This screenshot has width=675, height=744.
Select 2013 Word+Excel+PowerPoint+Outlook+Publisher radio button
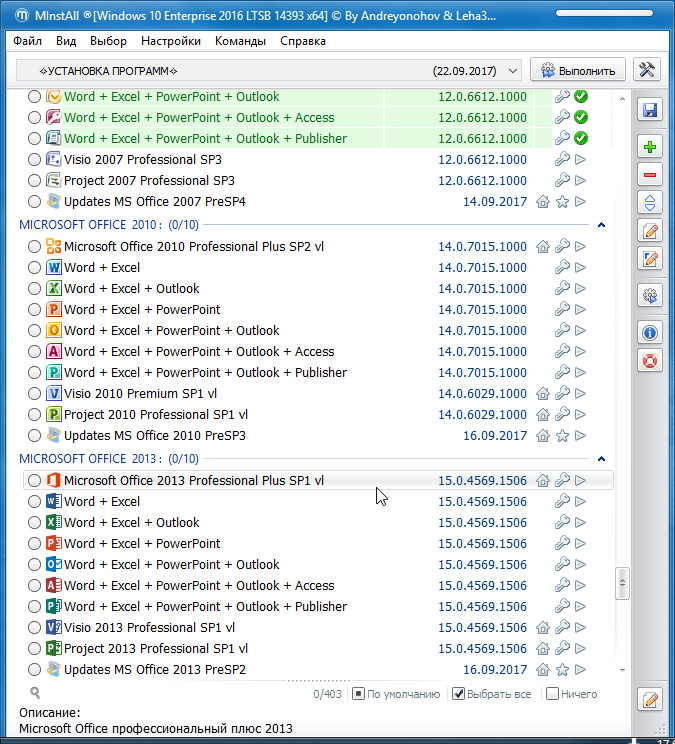pos(34,606)
